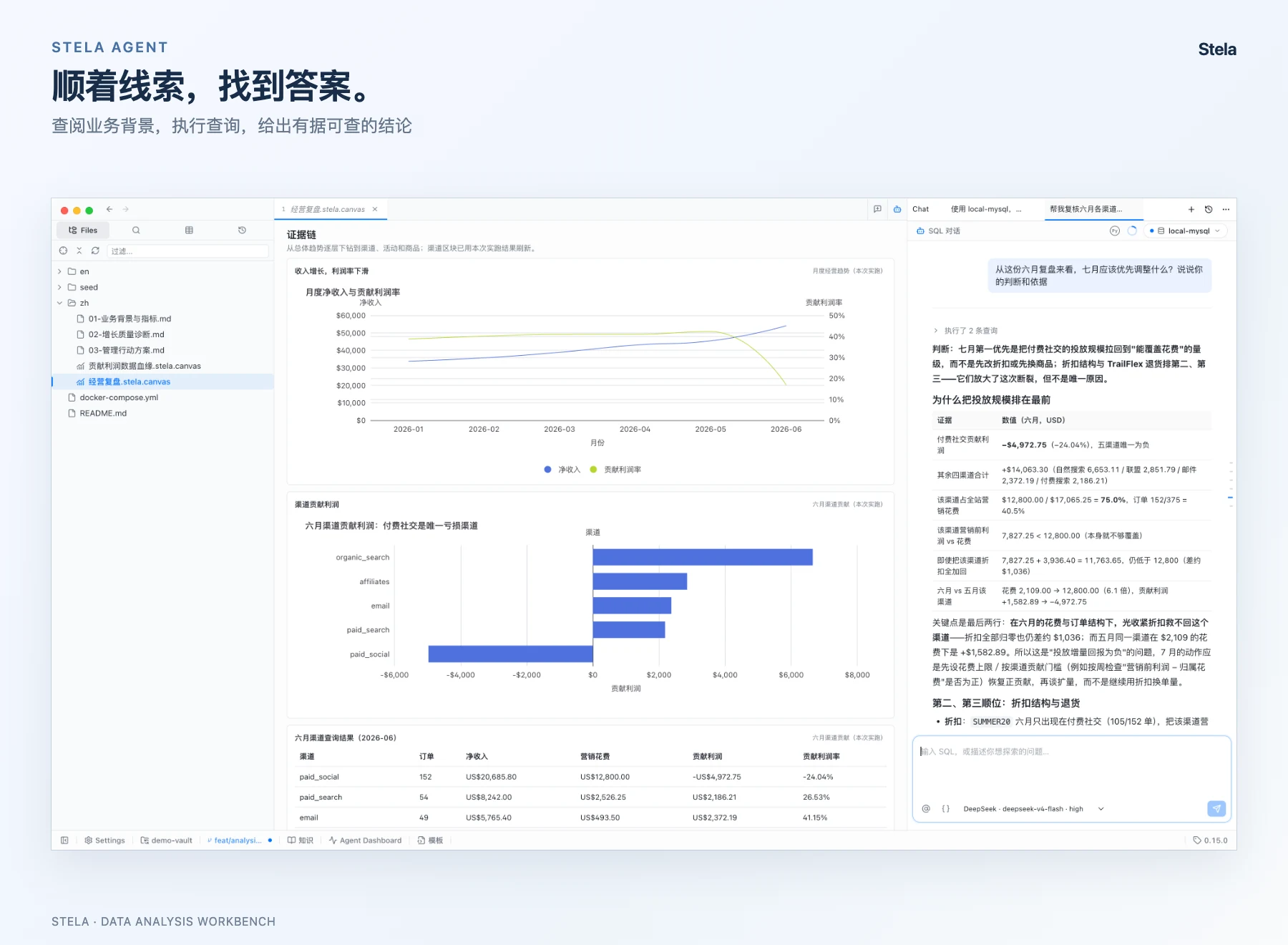Click the 41.15% table cell
Viewport: 1288px width, 945px height.
click(x=815, y=818)
